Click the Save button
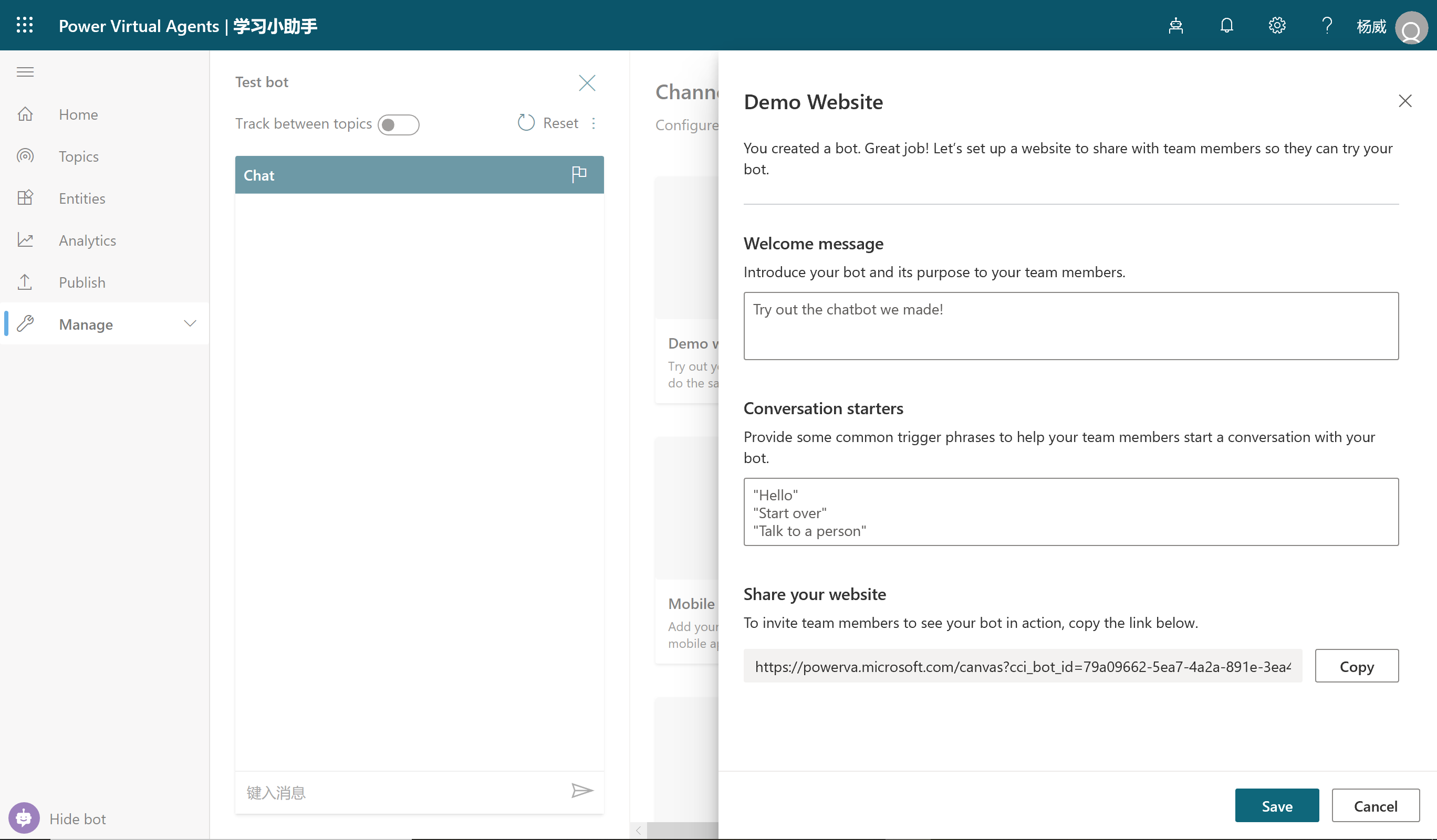Image resolution: width=1437 pixels, height=840 pixels. coord(1276,805)
